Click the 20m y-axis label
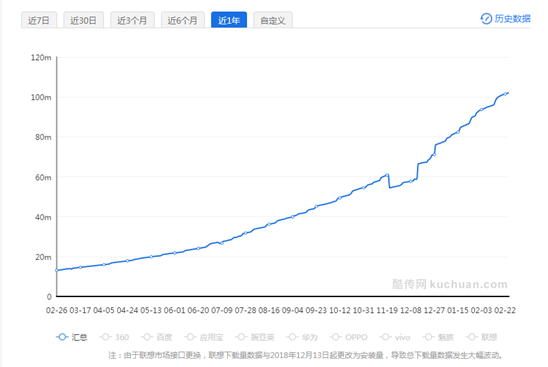548x367 pixels. [43, 257]
